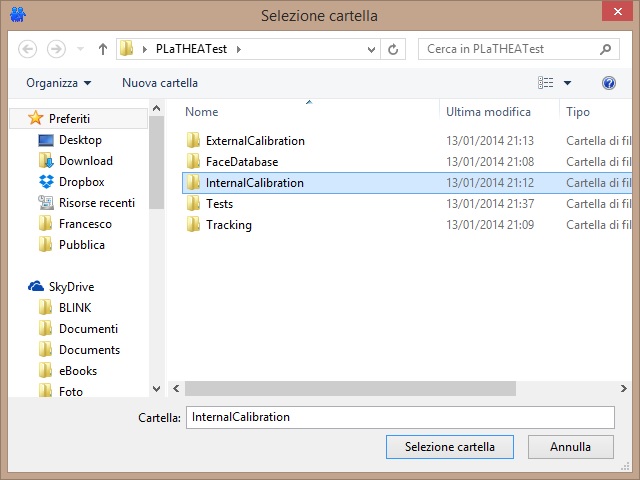This screenshot has height=480, width=640.
Task: Click the Annulla button
Action: pos(571,447)
